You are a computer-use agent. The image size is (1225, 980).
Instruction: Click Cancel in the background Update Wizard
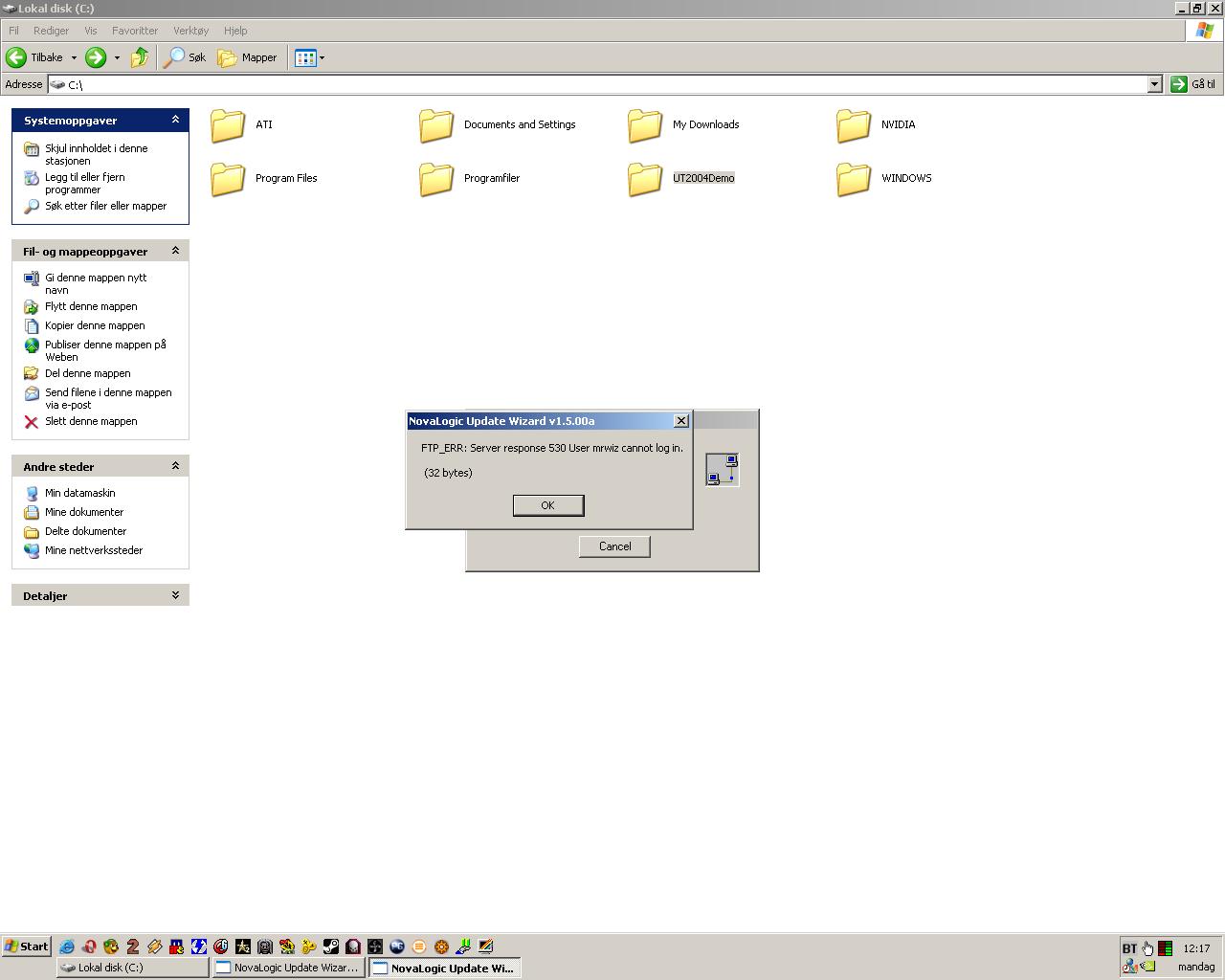click(614, 546)
